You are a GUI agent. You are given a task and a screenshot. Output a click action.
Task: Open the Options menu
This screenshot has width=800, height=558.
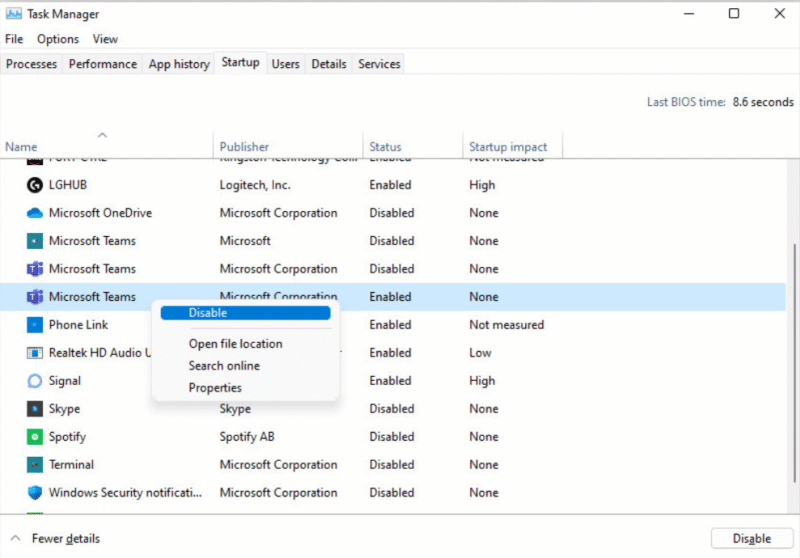point(58,39)
